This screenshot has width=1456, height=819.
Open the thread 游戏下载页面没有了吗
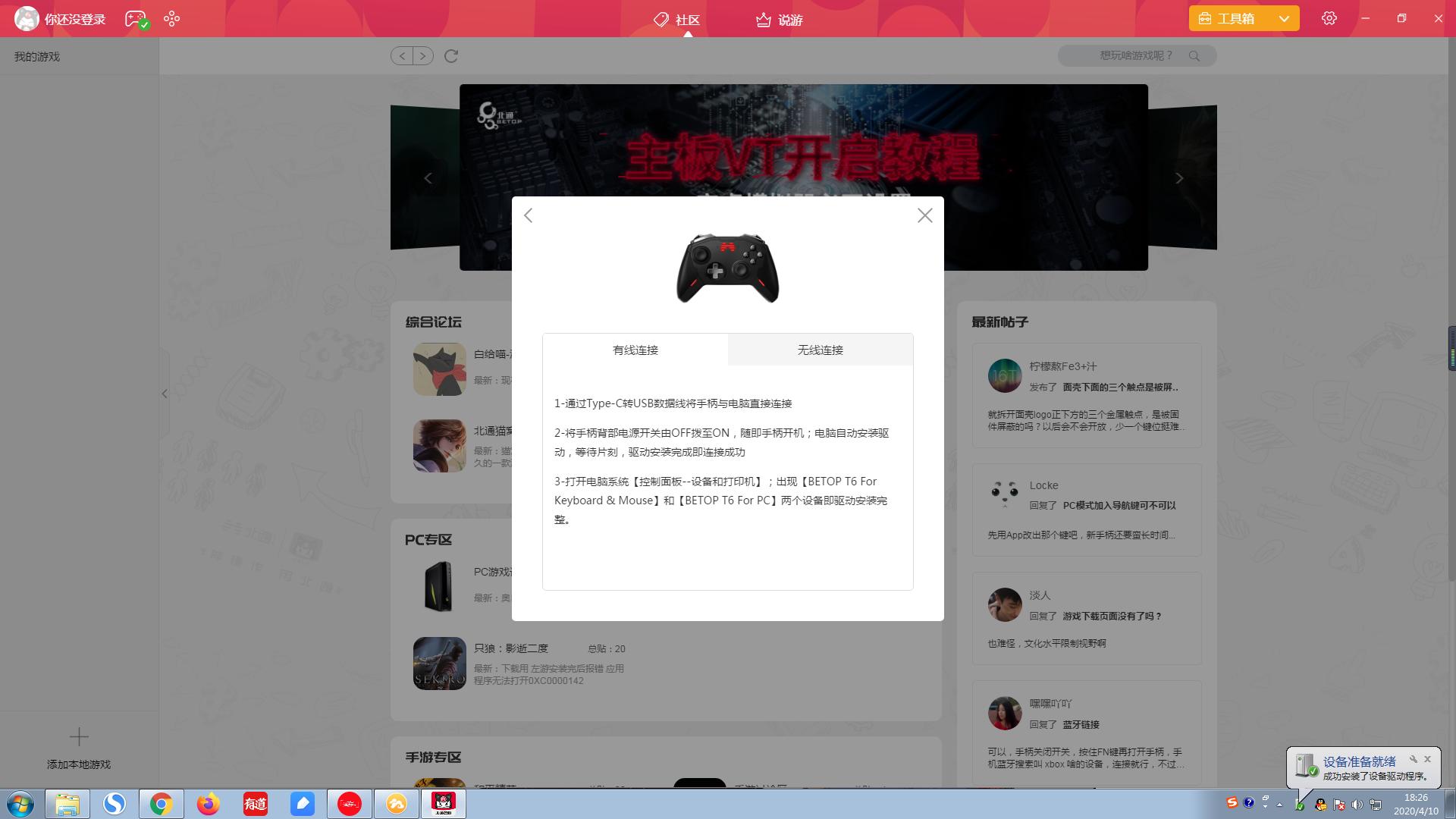[x=1110, y=617]
